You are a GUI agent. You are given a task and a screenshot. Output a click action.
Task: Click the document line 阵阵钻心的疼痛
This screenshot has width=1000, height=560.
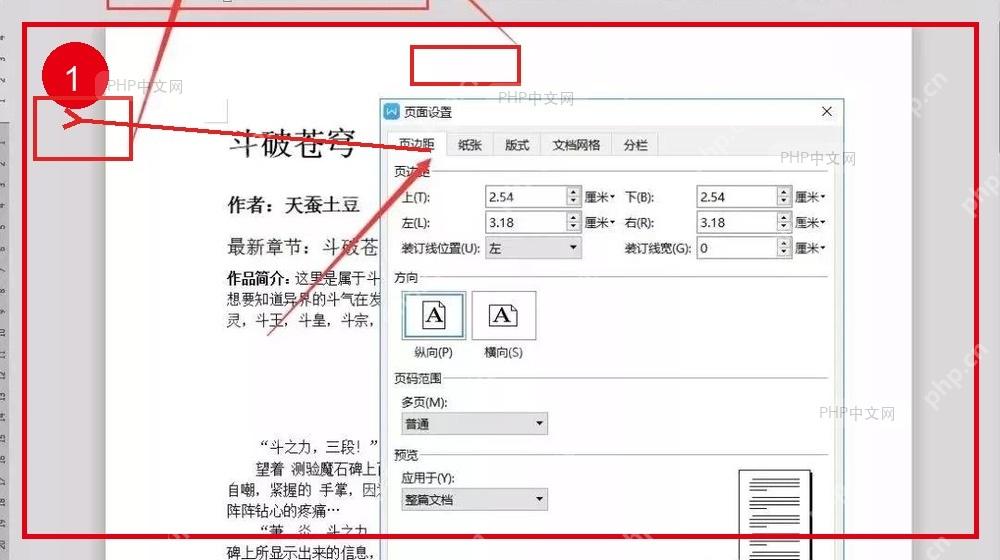click(284, 510)
